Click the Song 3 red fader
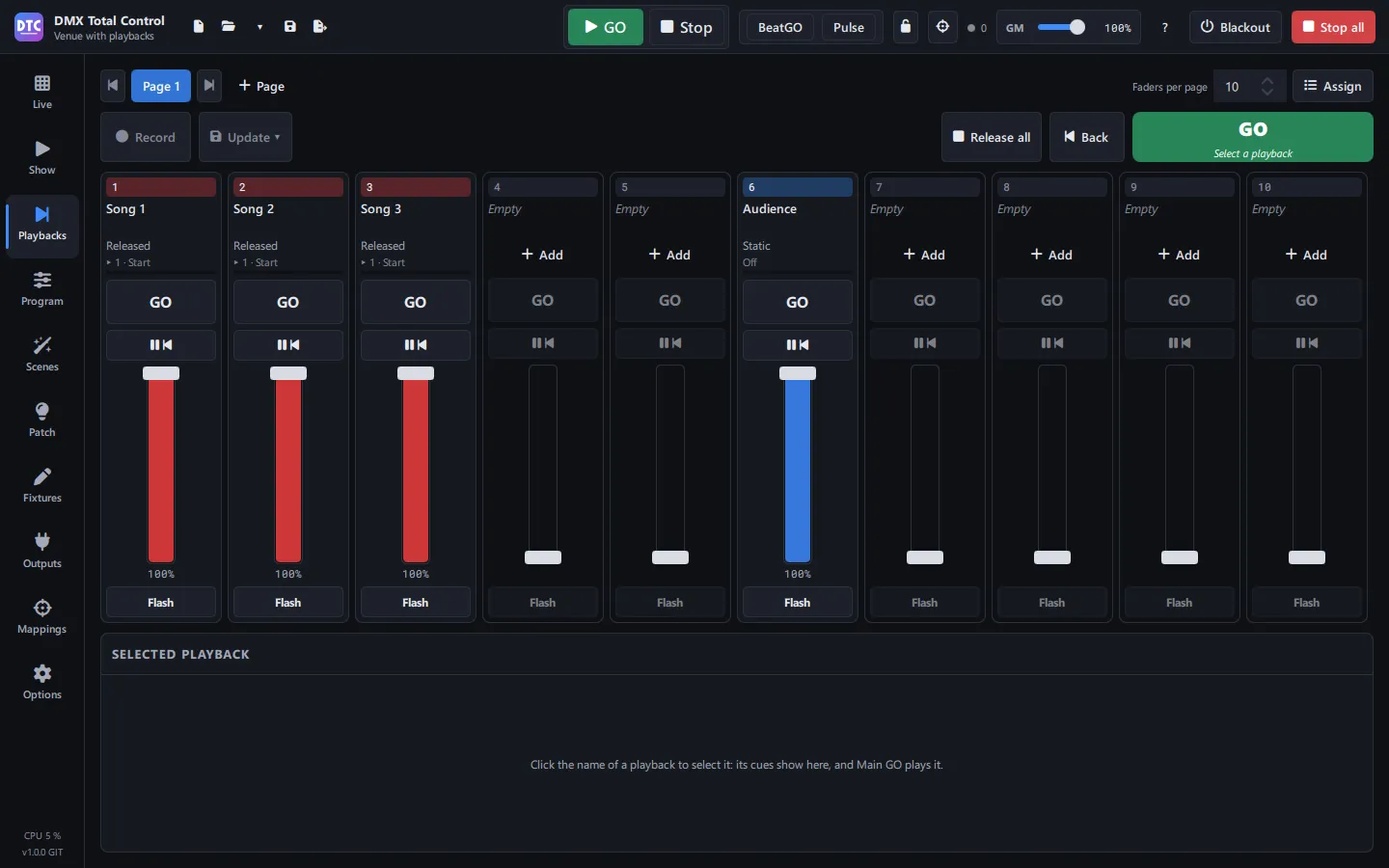This screenshot has width=1389, height=868. (x=416, y=466)
